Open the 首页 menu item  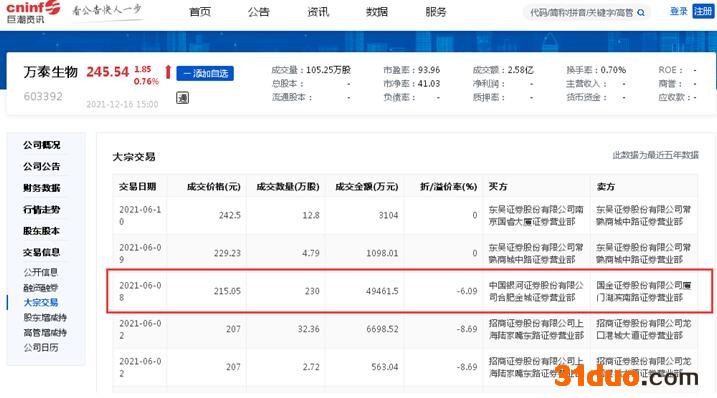coord(200,12)
